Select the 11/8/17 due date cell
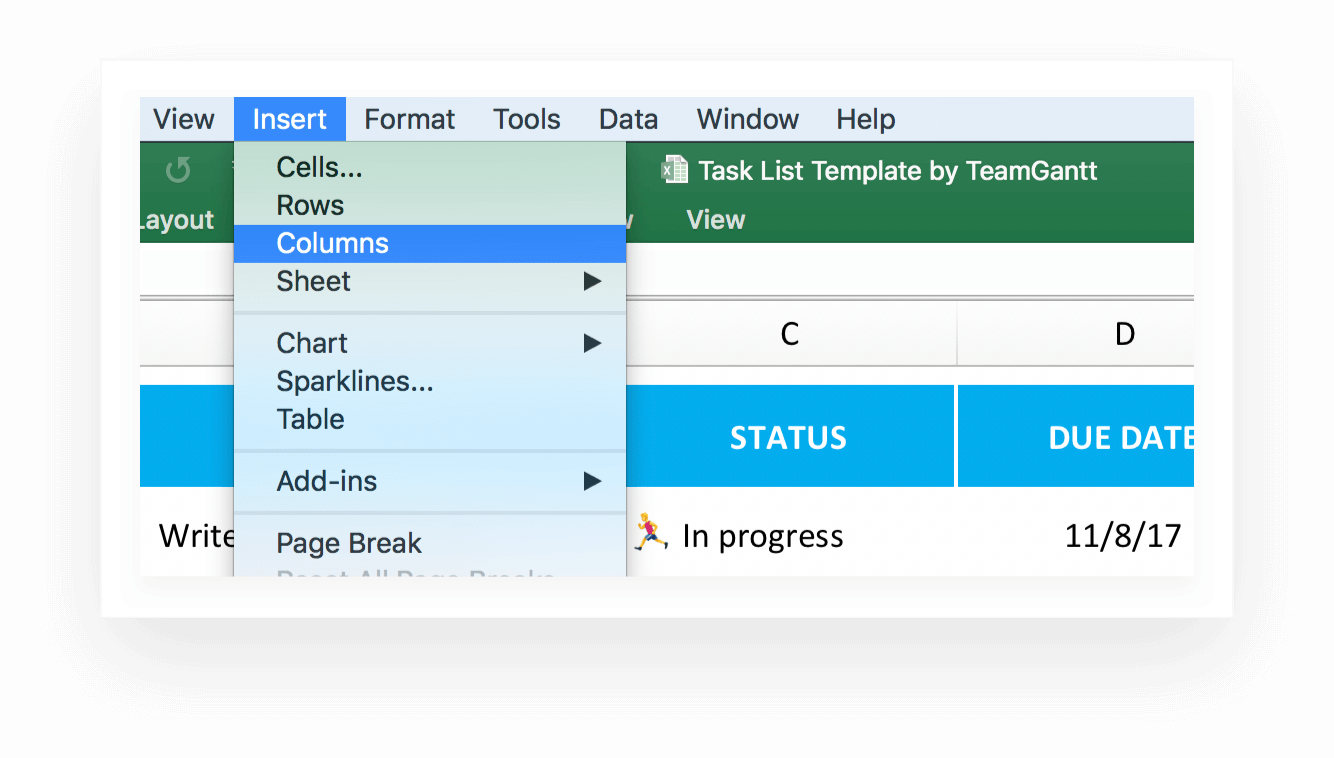 point(1122,536)
